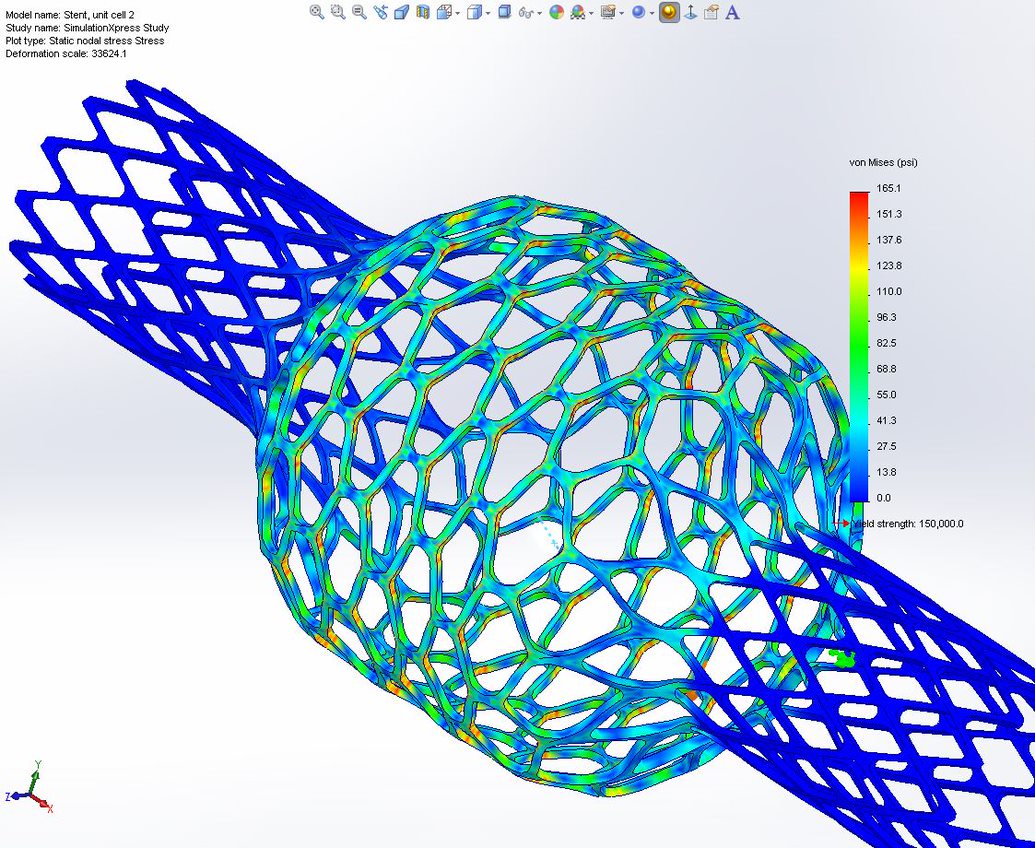The height and width of the screenshot is (848, 1035).
Task: Toggle the highlighted orange sphere view button
Action: coord(669,12)
